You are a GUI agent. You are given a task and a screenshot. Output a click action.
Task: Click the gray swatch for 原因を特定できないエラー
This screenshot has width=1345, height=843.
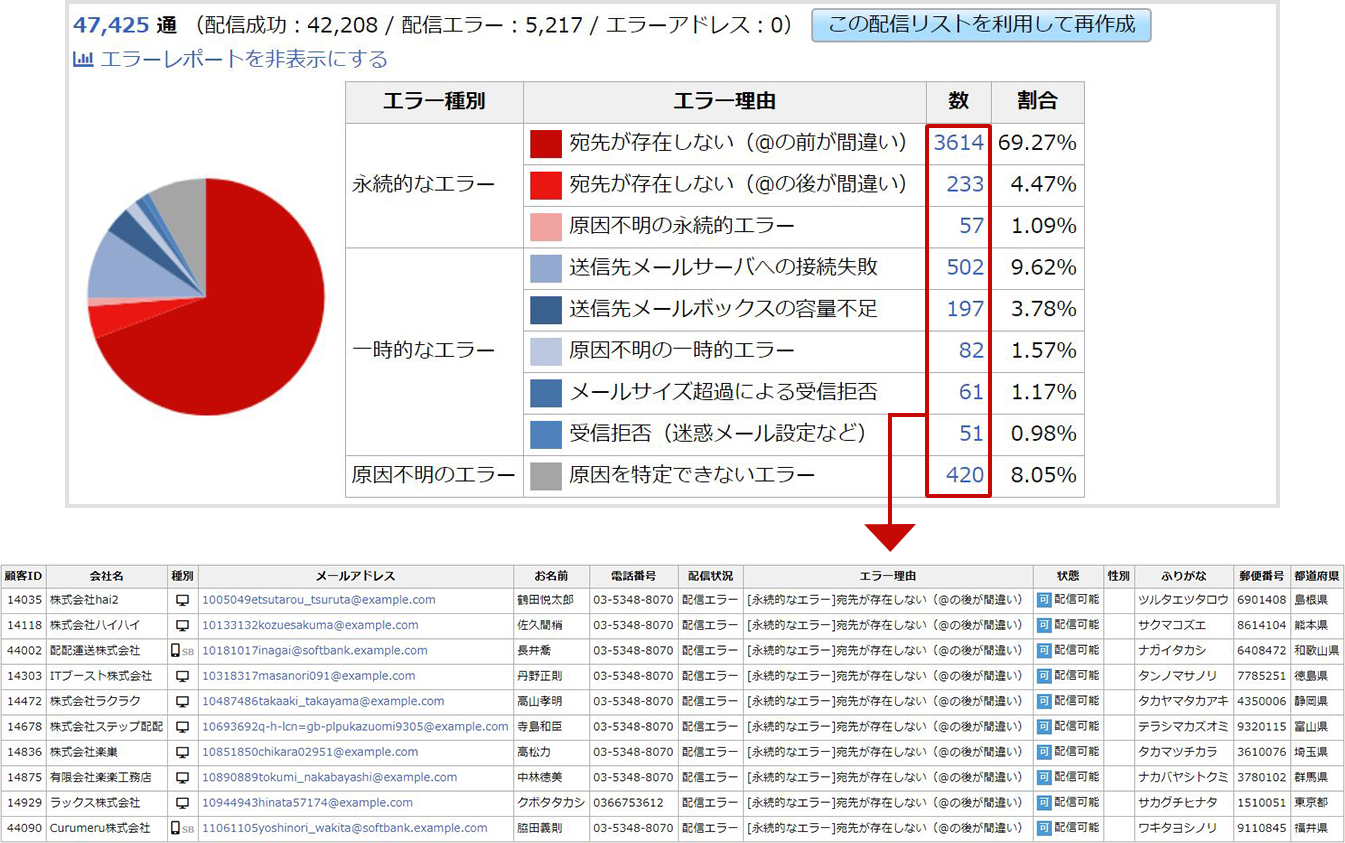546,476
